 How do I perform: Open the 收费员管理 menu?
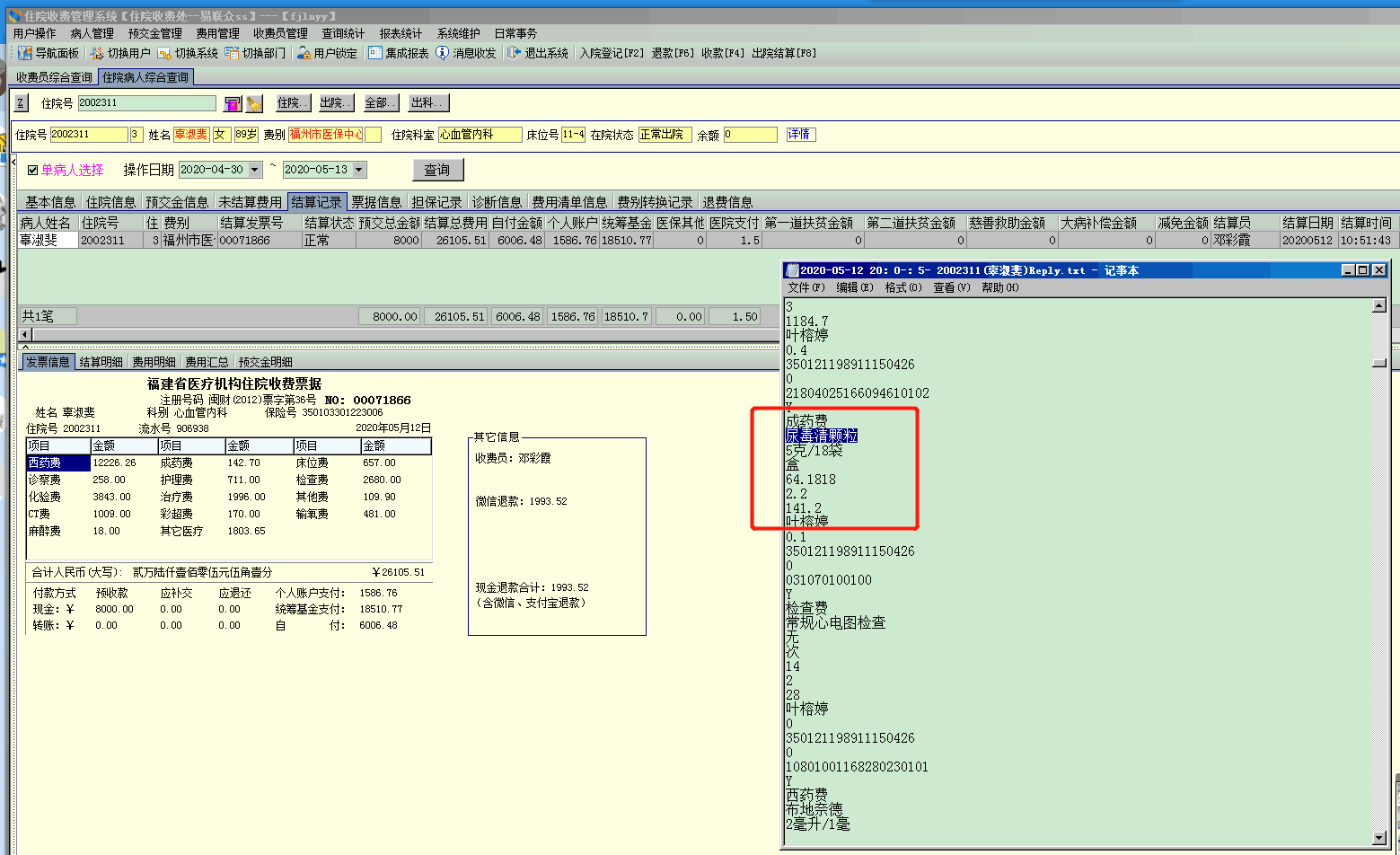pos(281,33)
